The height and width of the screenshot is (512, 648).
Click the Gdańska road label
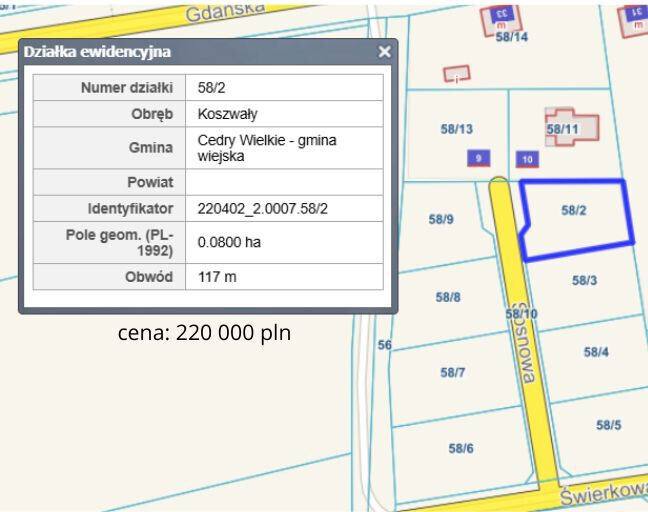click(225, 12)
